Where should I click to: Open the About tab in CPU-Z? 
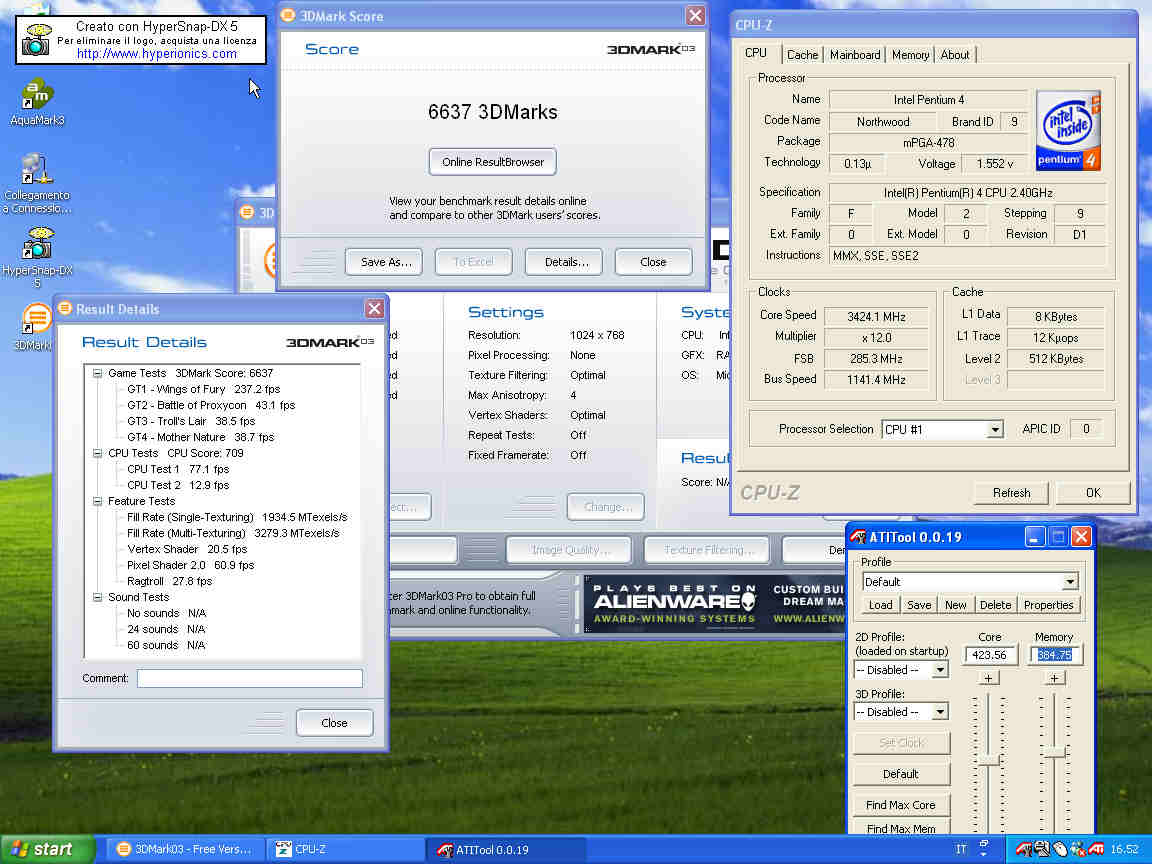coord(954,55)
